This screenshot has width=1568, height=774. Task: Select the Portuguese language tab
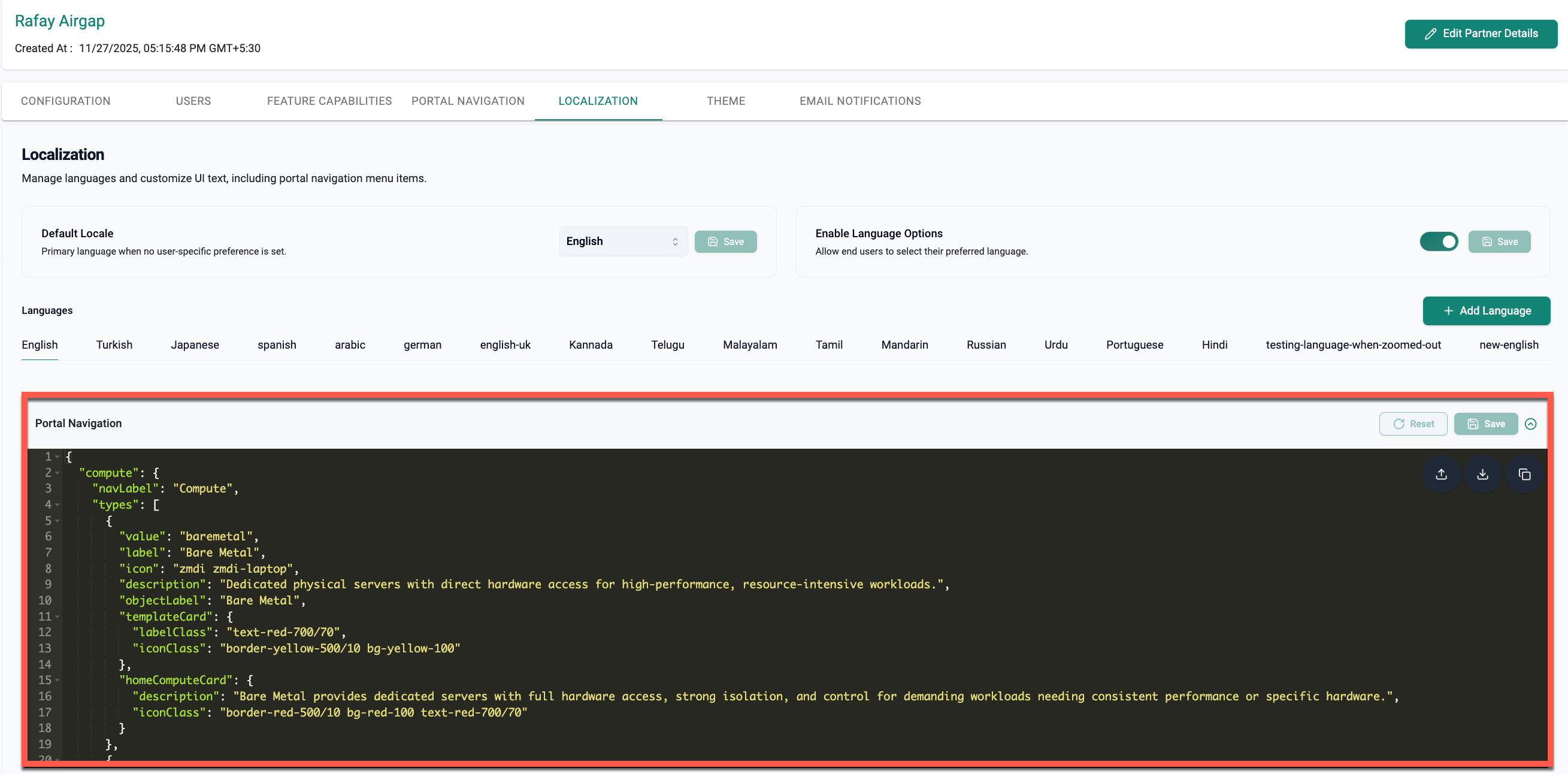(x=1134, y=344)
